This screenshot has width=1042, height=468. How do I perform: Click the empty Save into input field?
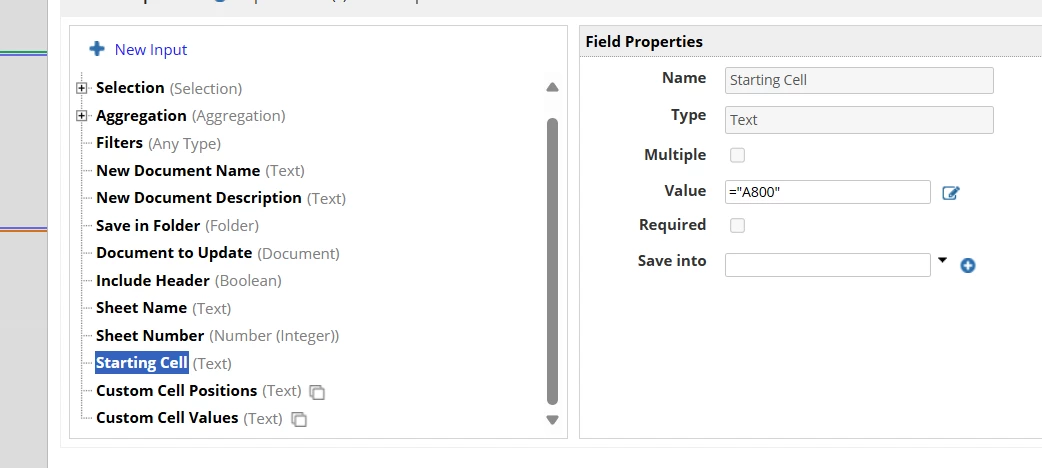tap(827, 265)
